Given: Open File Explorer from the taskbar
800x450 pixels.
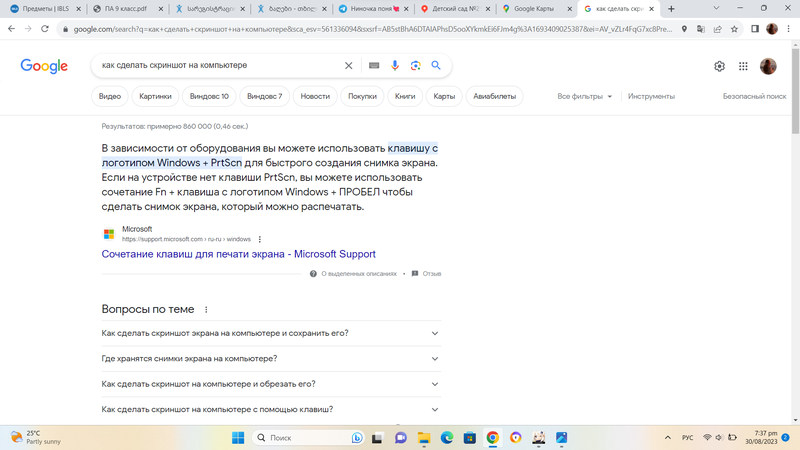Looking at the screenshot, I should (x=423, y=438).
